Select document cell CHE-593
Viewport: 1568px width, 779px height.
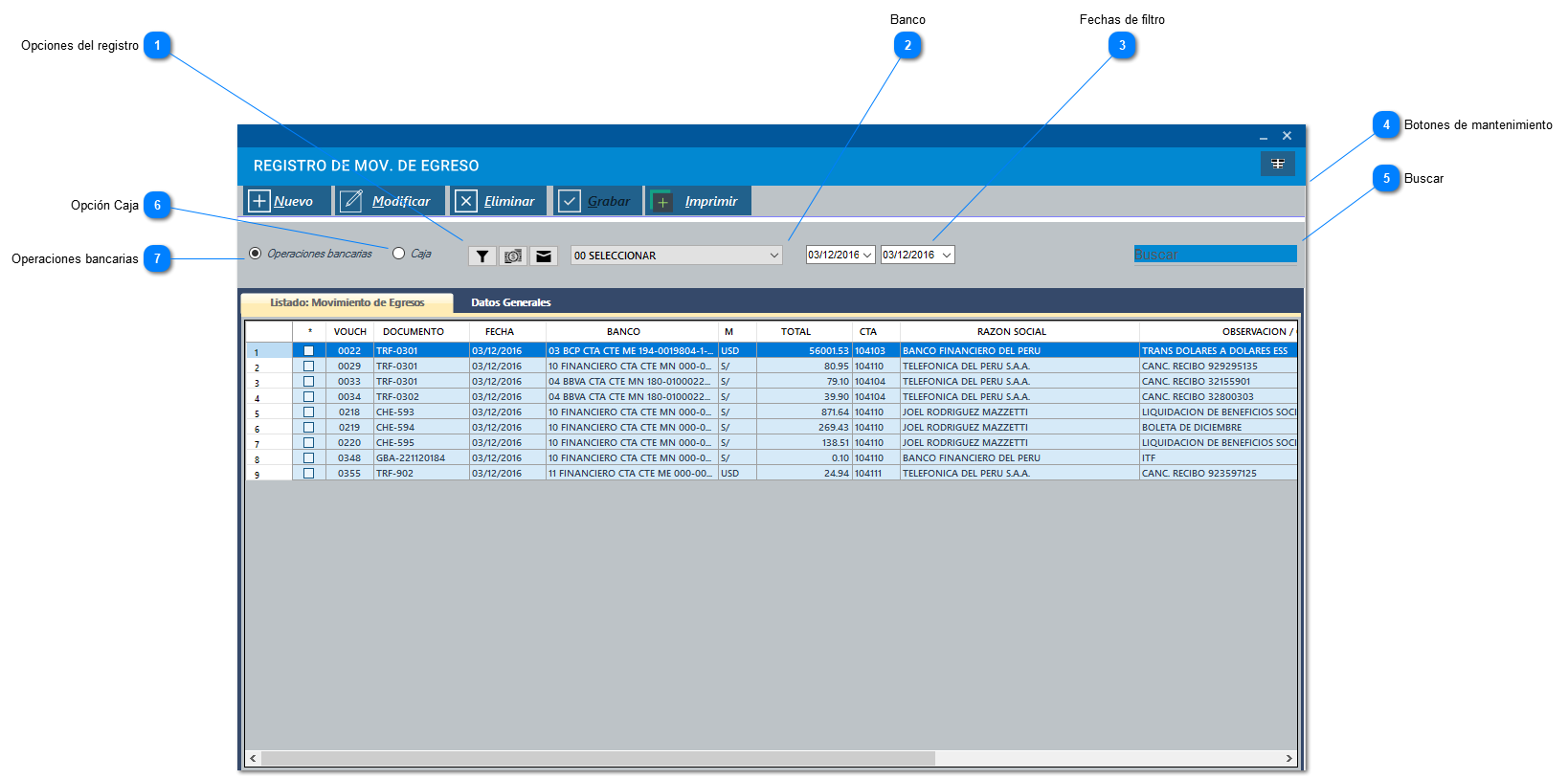(x=421, y=412)
